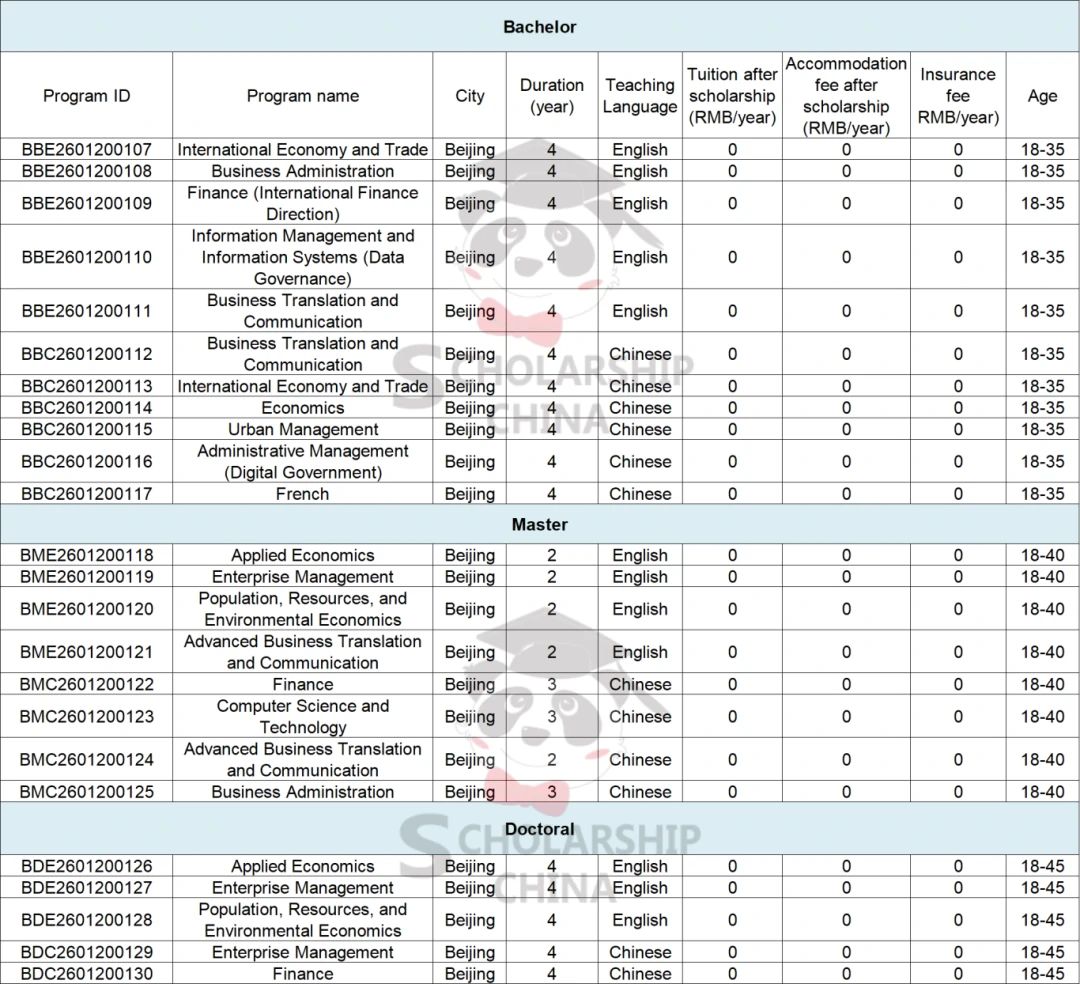Click the Bachelor section header
This screenshot has width=1080, height=984.
pyautogui.click(x=539, y=27)
